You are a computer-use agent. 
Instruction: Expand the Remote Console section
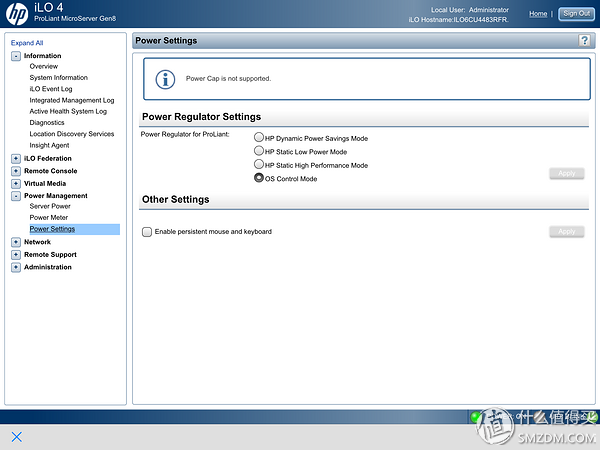tap(16, 171)
